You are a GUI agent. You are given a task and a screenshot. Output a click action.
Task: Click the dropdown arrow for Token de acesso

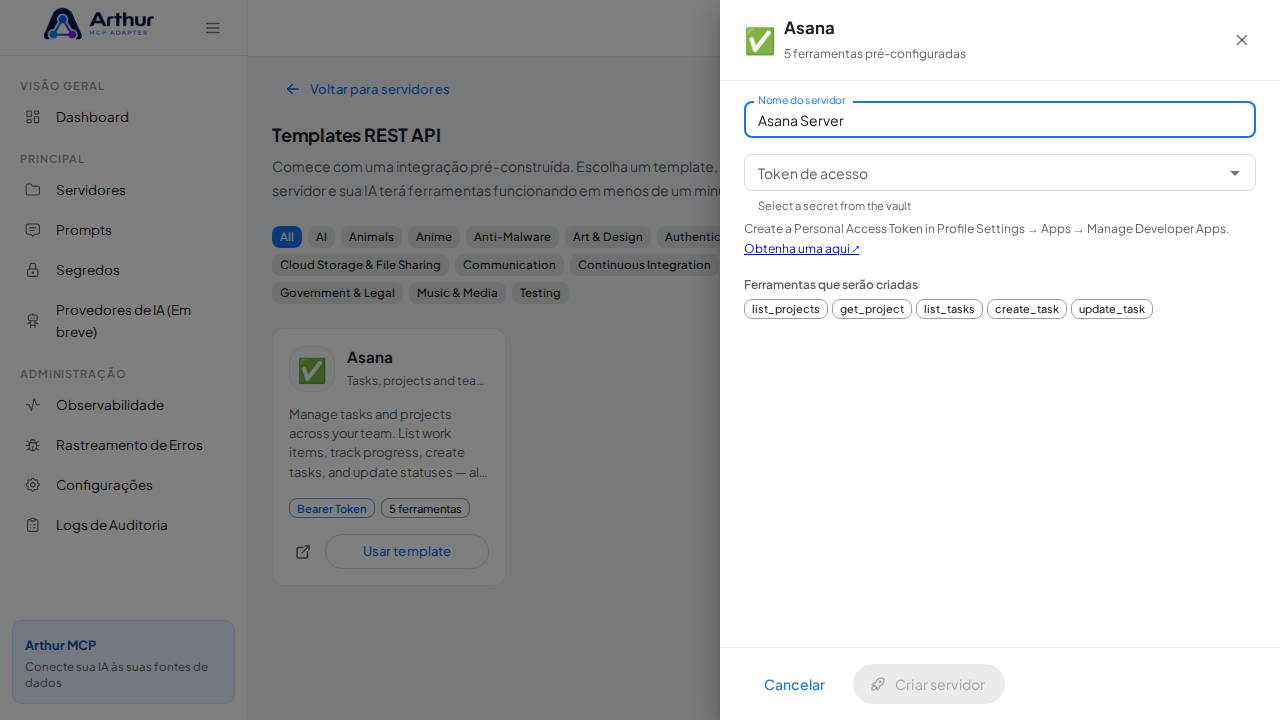(x=1235, y=173)
